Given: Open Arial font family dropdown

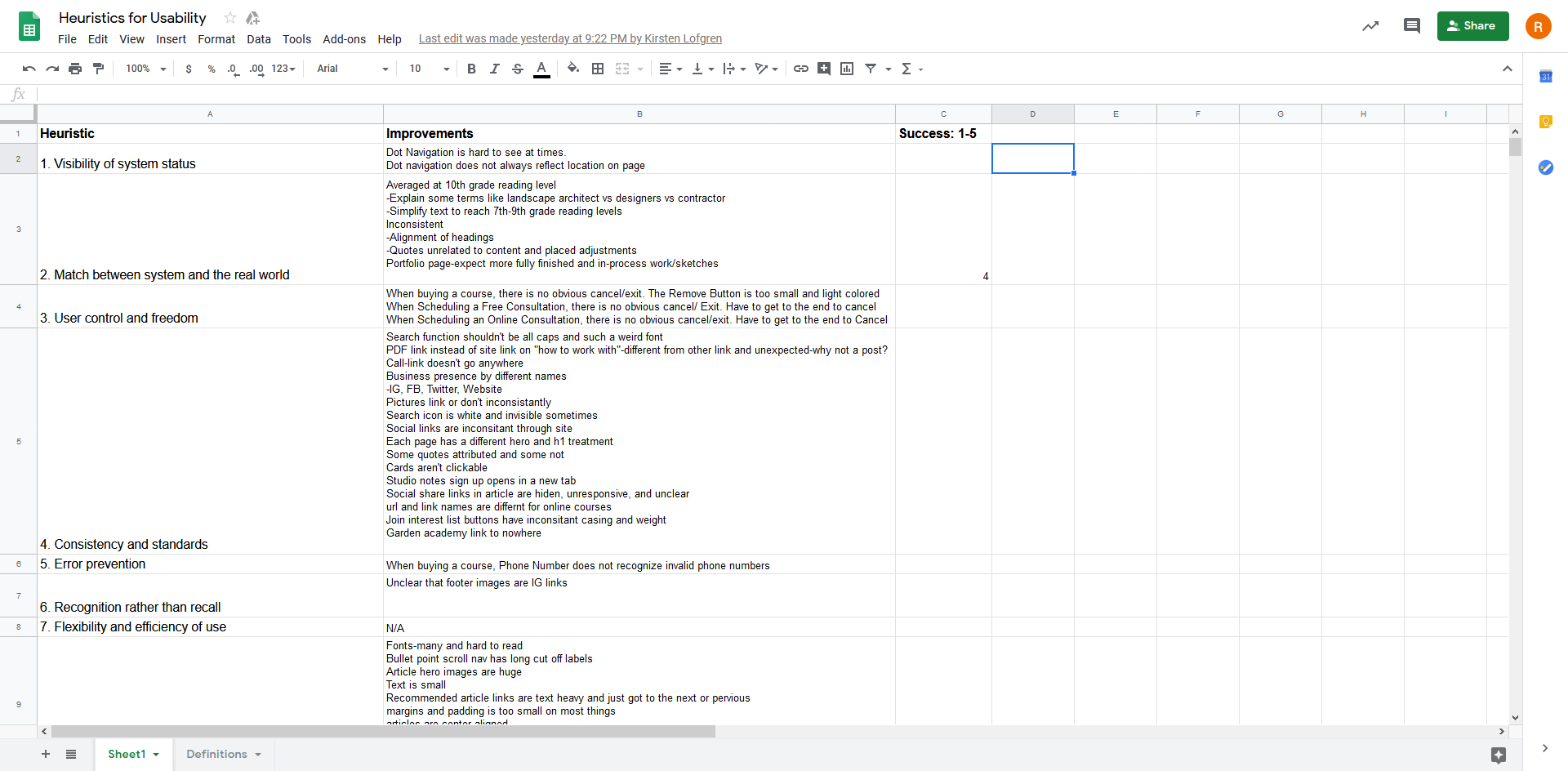Looking at the screenshot, I should [x=353, y=69].
